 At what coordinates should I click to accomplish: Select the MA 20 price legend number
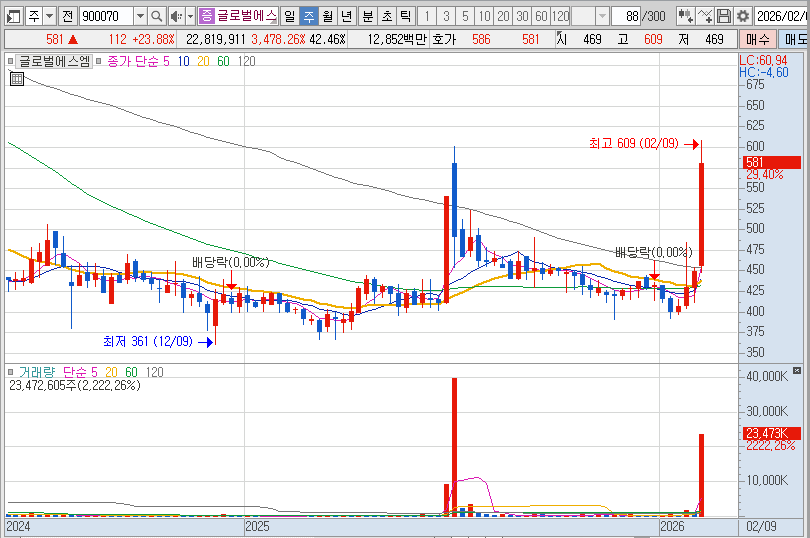click(203, 62)
